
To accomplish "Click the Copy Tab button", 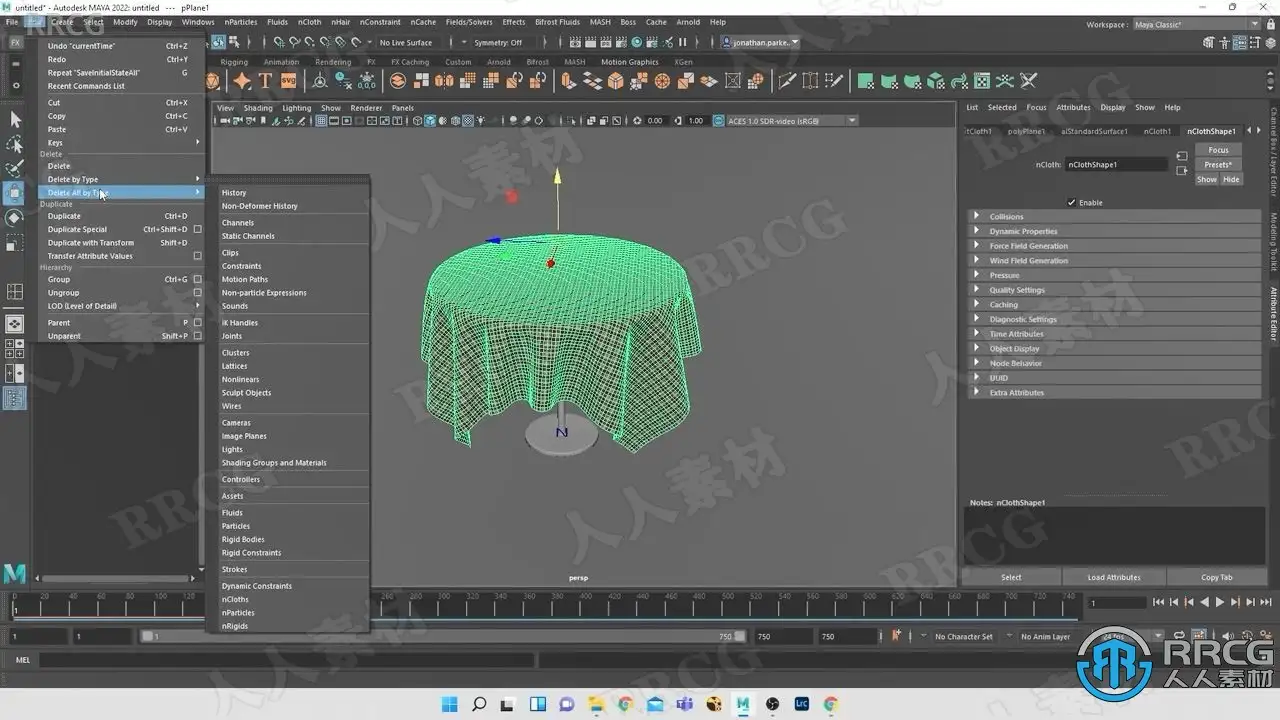I will pyautogui.click(x=1217, y=577).
